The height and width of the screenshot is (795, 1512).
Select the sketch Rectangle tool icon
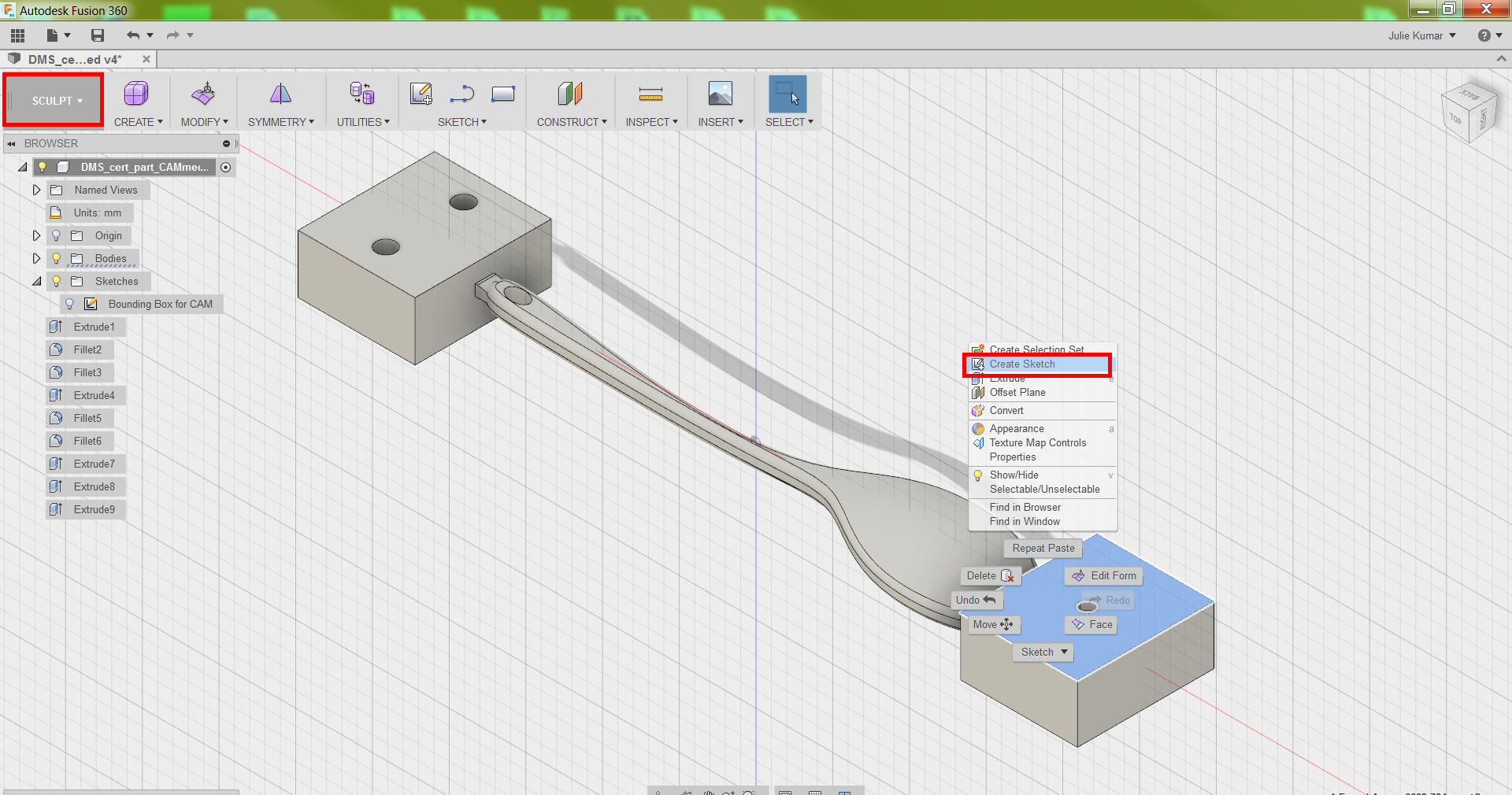pyautogui.click(x=502, y=94)
